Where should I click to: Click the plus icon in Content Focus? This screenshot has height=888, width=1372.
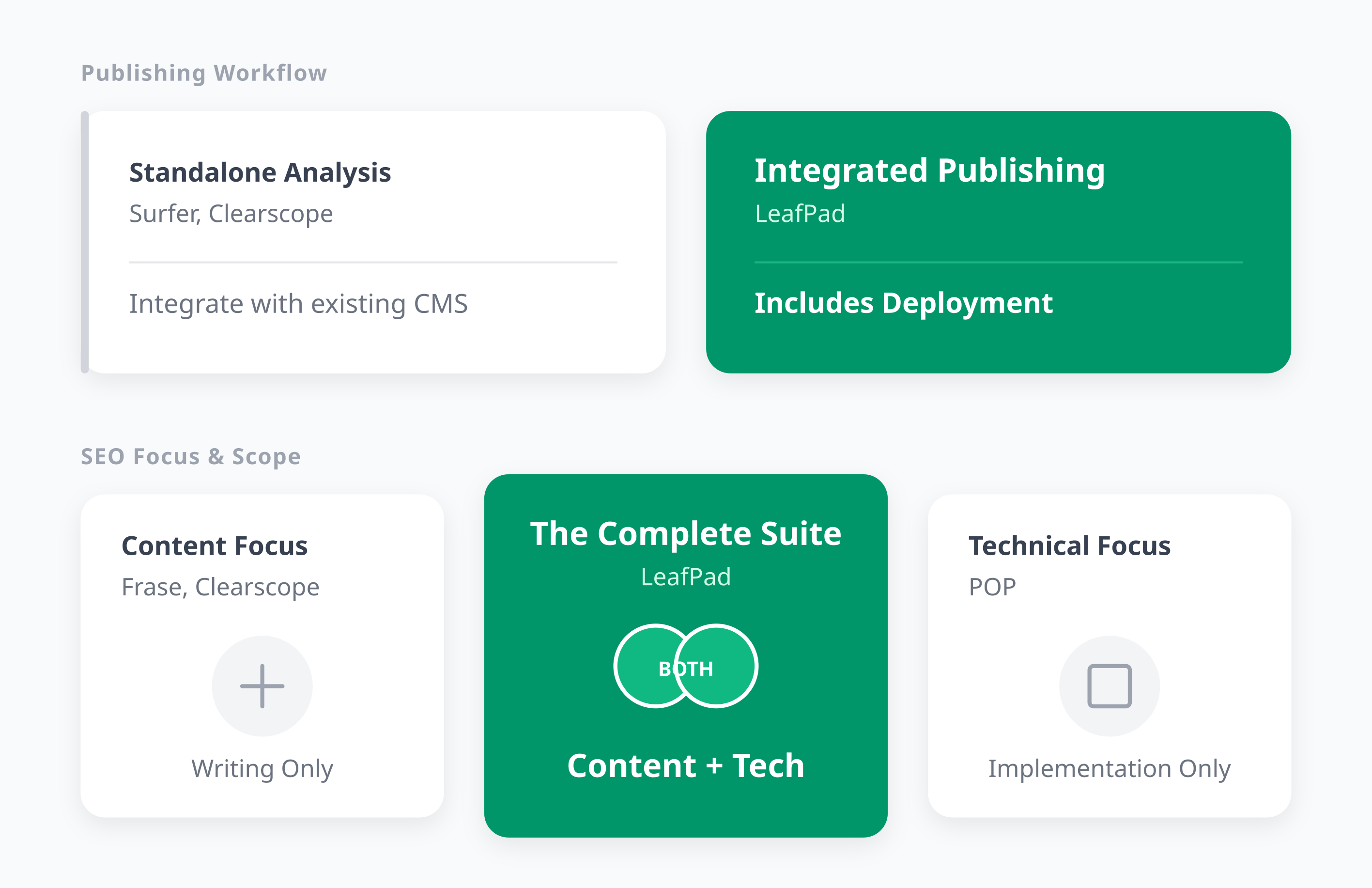262,685
